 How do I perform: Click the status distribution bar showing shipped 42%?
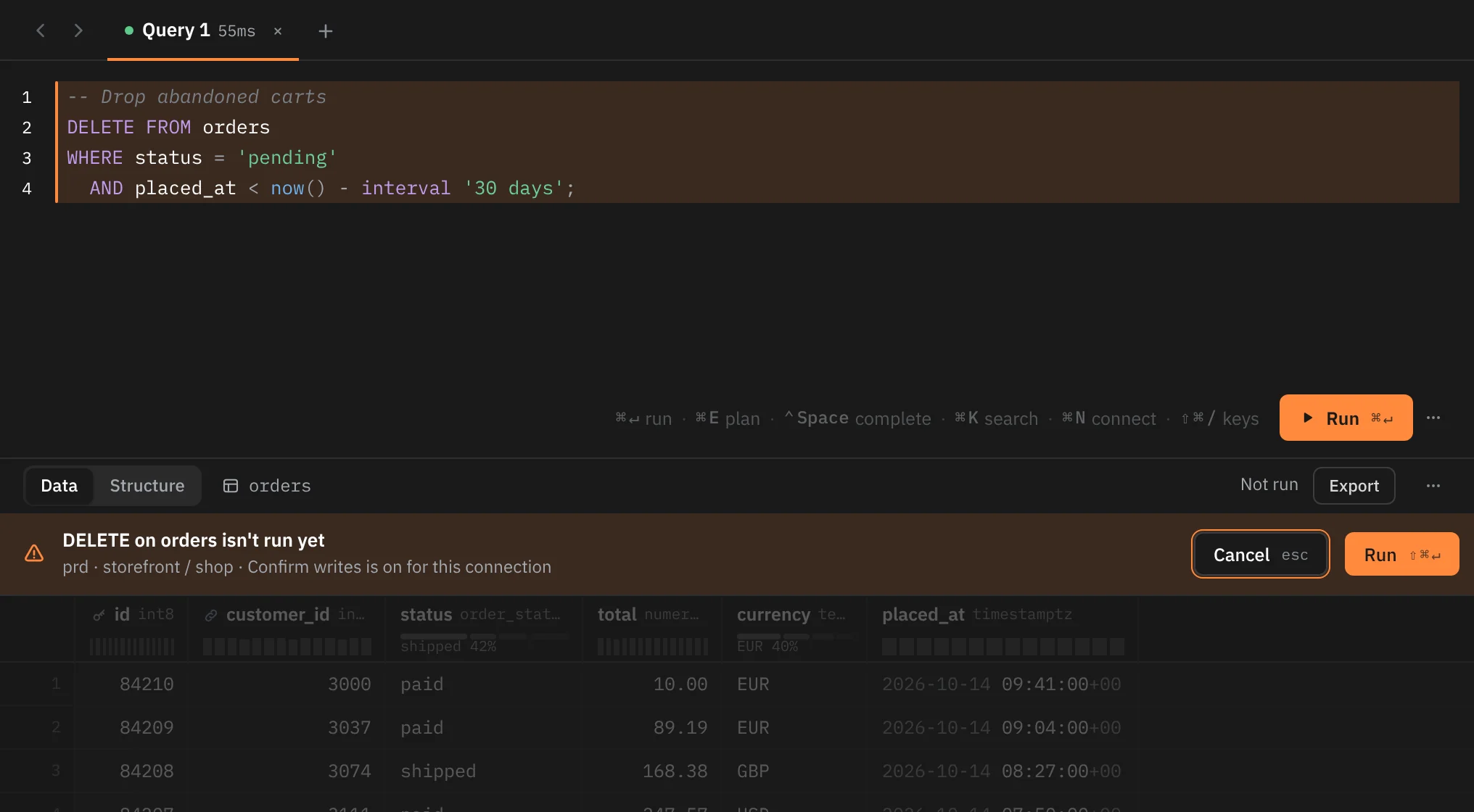pyautogui.click(x=485, y=637)
